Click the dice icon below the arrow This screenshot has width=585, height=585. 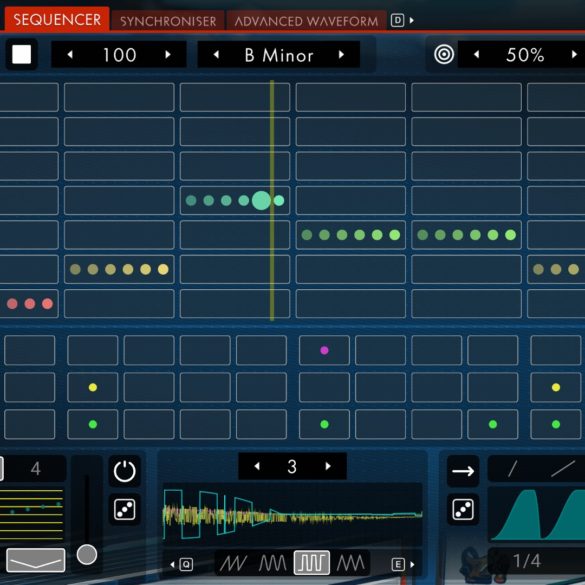click(463, 509)
